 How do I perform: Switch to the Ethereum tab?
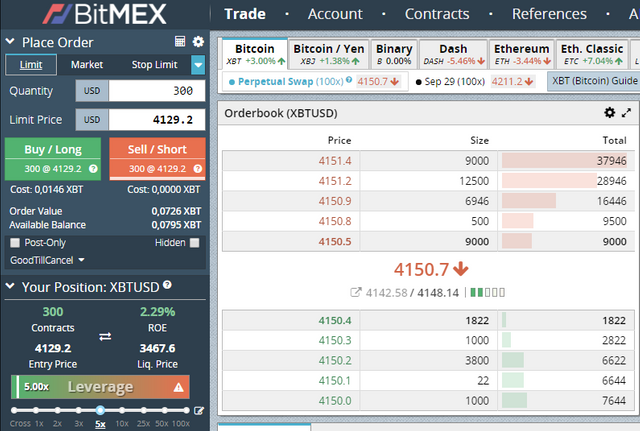[522, 54]
